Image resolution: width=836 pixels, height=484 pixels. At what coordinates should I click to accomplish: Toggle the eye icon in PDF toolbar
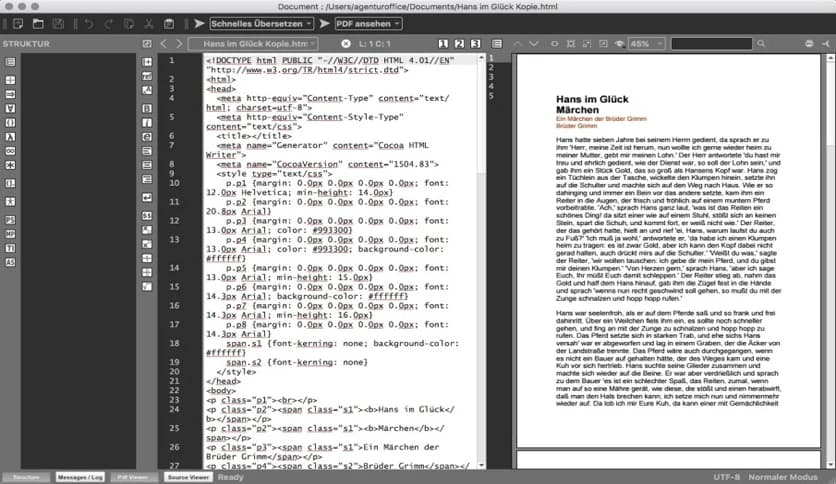tap(619, 44)
